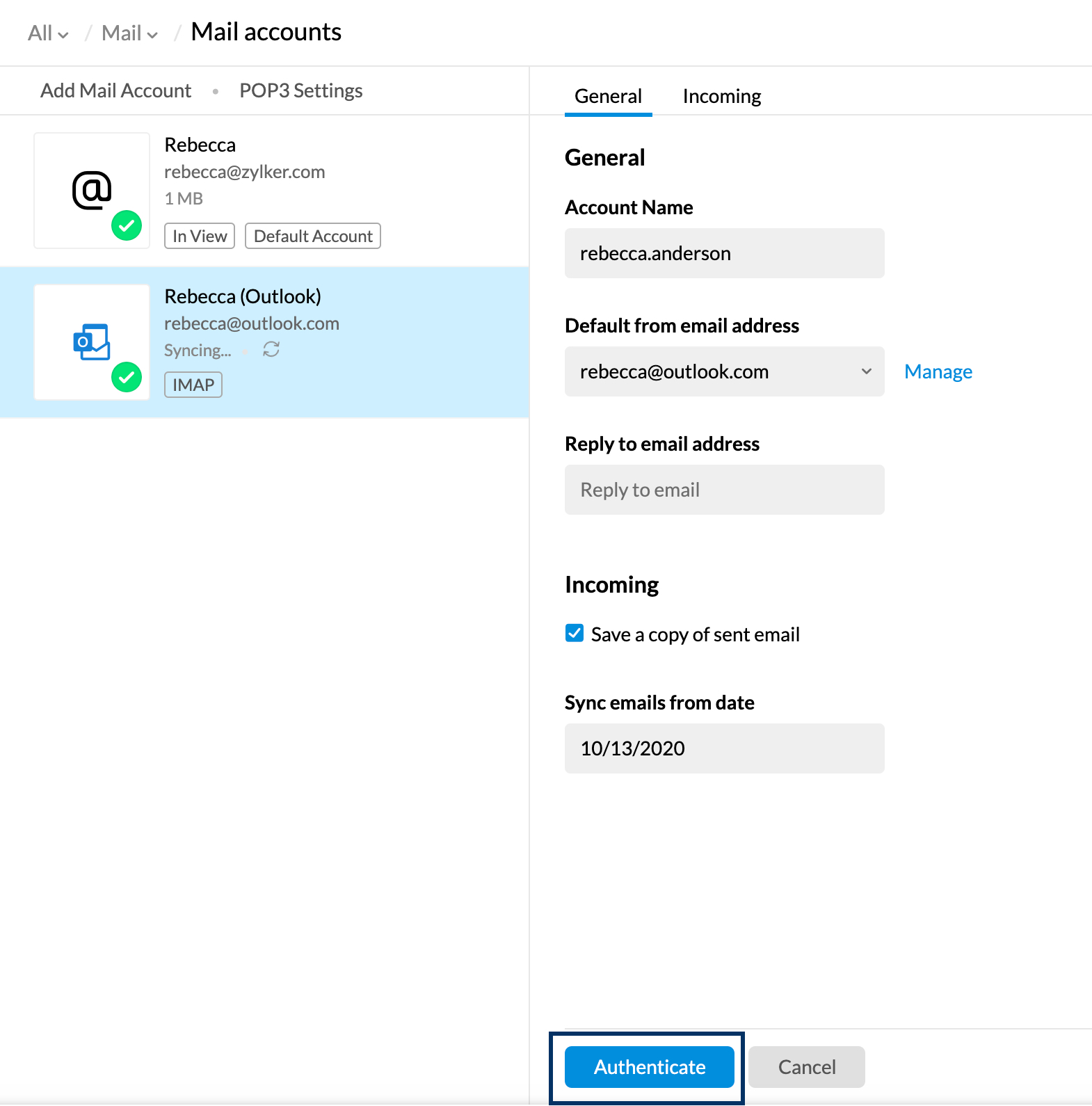This screenshot has height=1106, width=1092.
Task: Click the Cancel button
Action: (x=806, y=1067)
